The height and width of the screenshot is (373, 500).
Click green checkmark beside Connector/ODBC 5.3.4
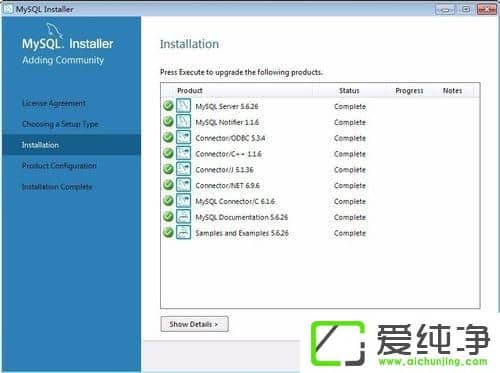[168, 137]
